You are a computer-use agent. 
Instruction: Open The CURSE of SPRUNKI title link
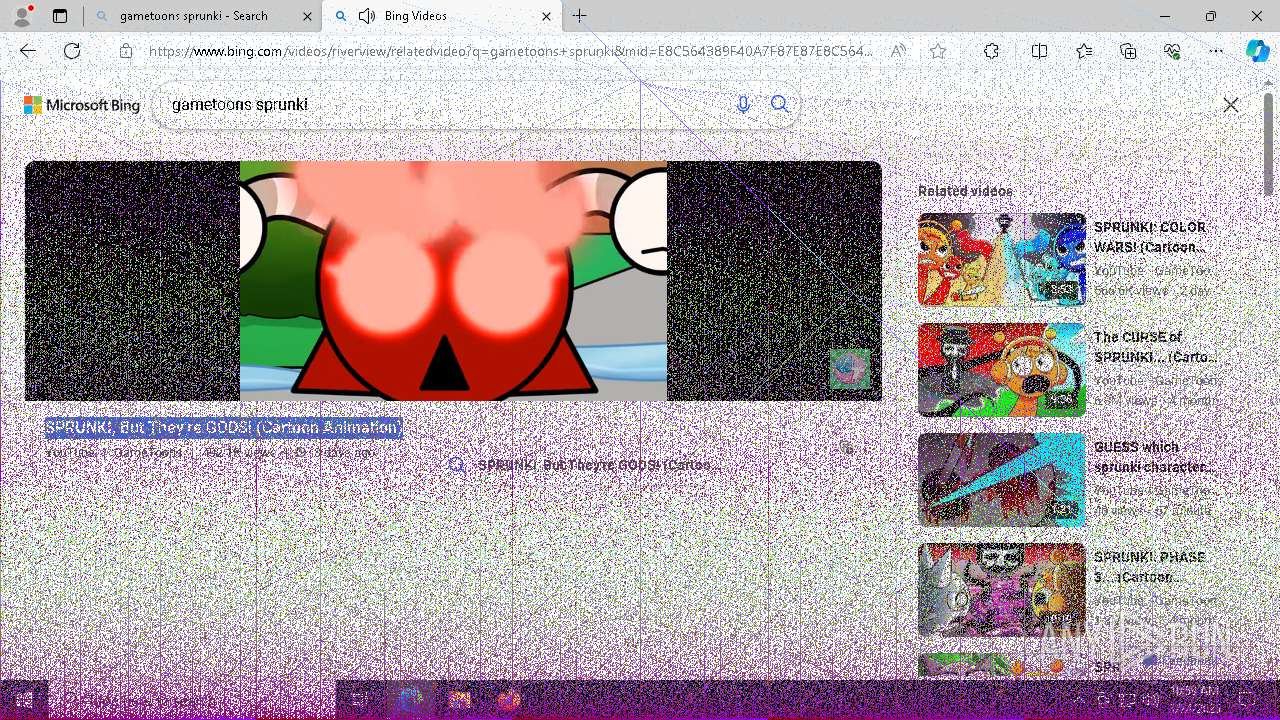click(1155, 347)
